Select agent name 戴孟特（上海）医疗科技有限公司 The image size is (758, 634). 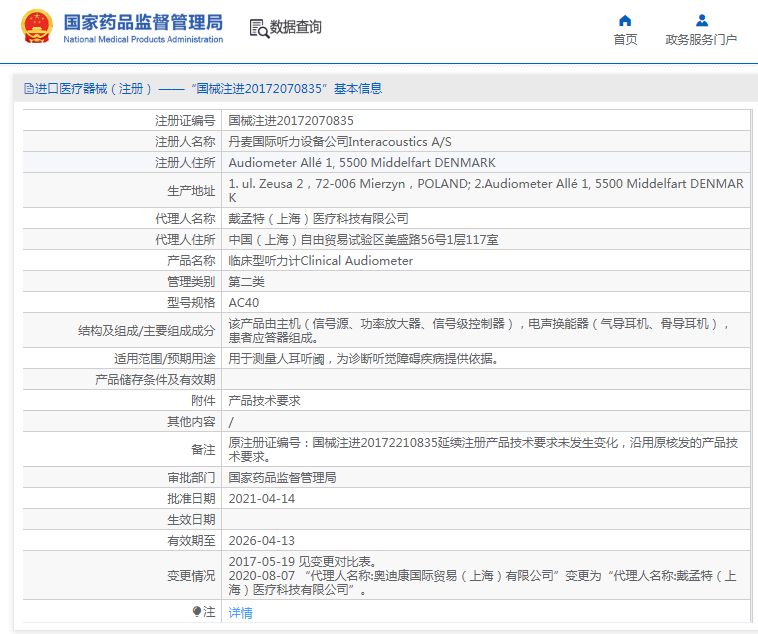pyautogui.click(x=319, y=219)
